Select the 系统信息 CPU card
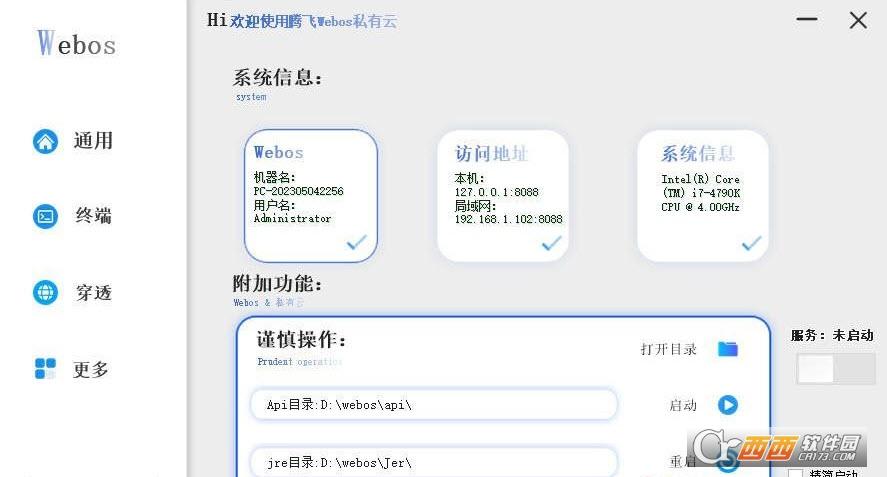Screen dimensions: 887x477 pyautogui.click(x=703, y=196)
